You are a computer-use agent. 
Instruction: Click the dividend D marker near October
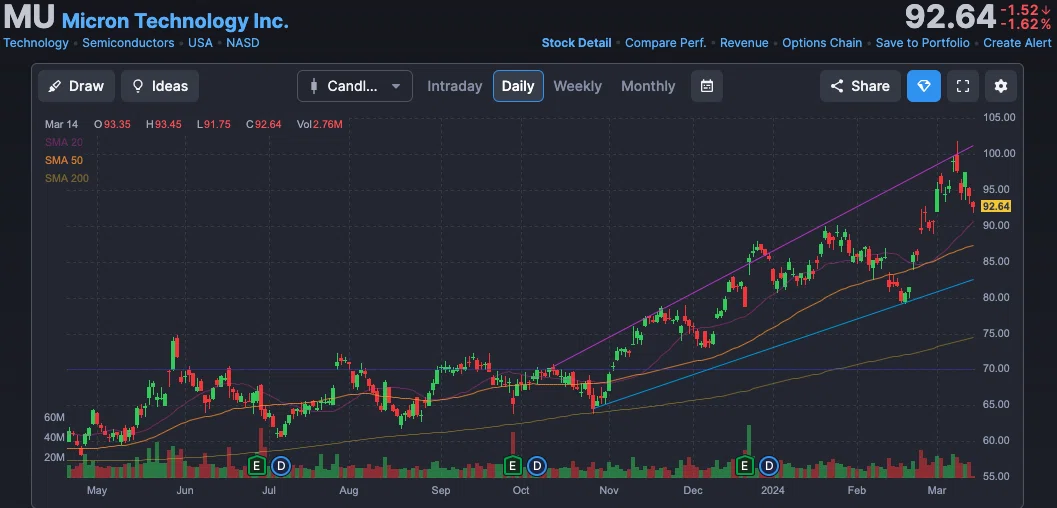[537, 465]
